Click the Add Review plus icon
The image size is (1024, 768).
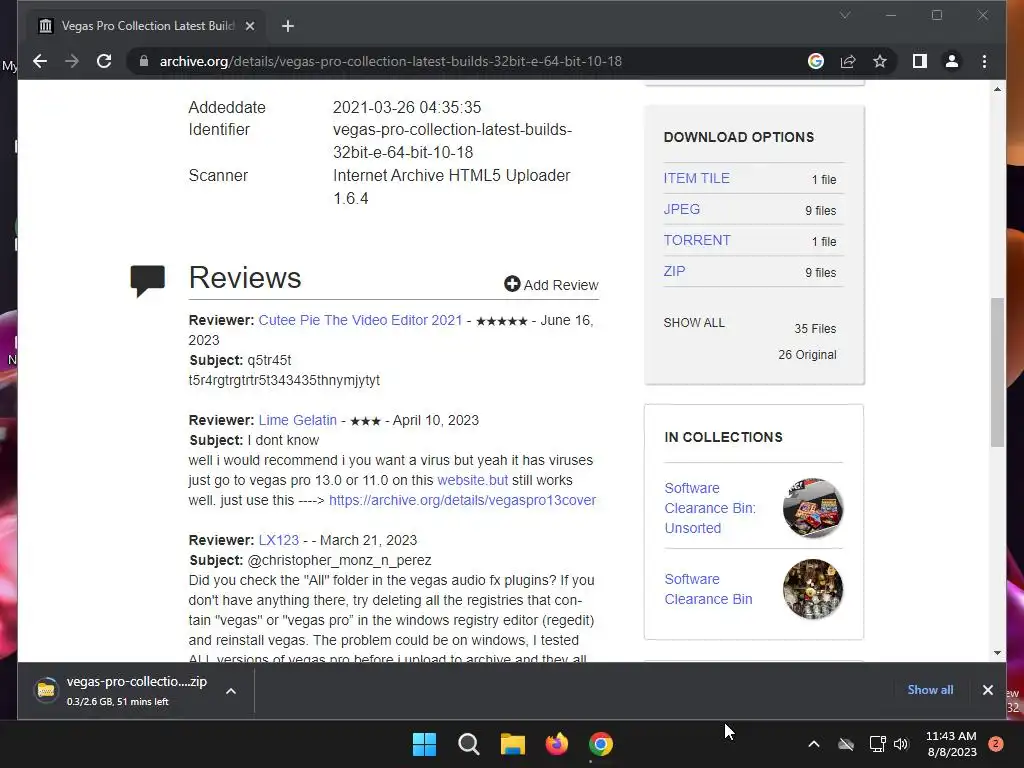point(512,283)
